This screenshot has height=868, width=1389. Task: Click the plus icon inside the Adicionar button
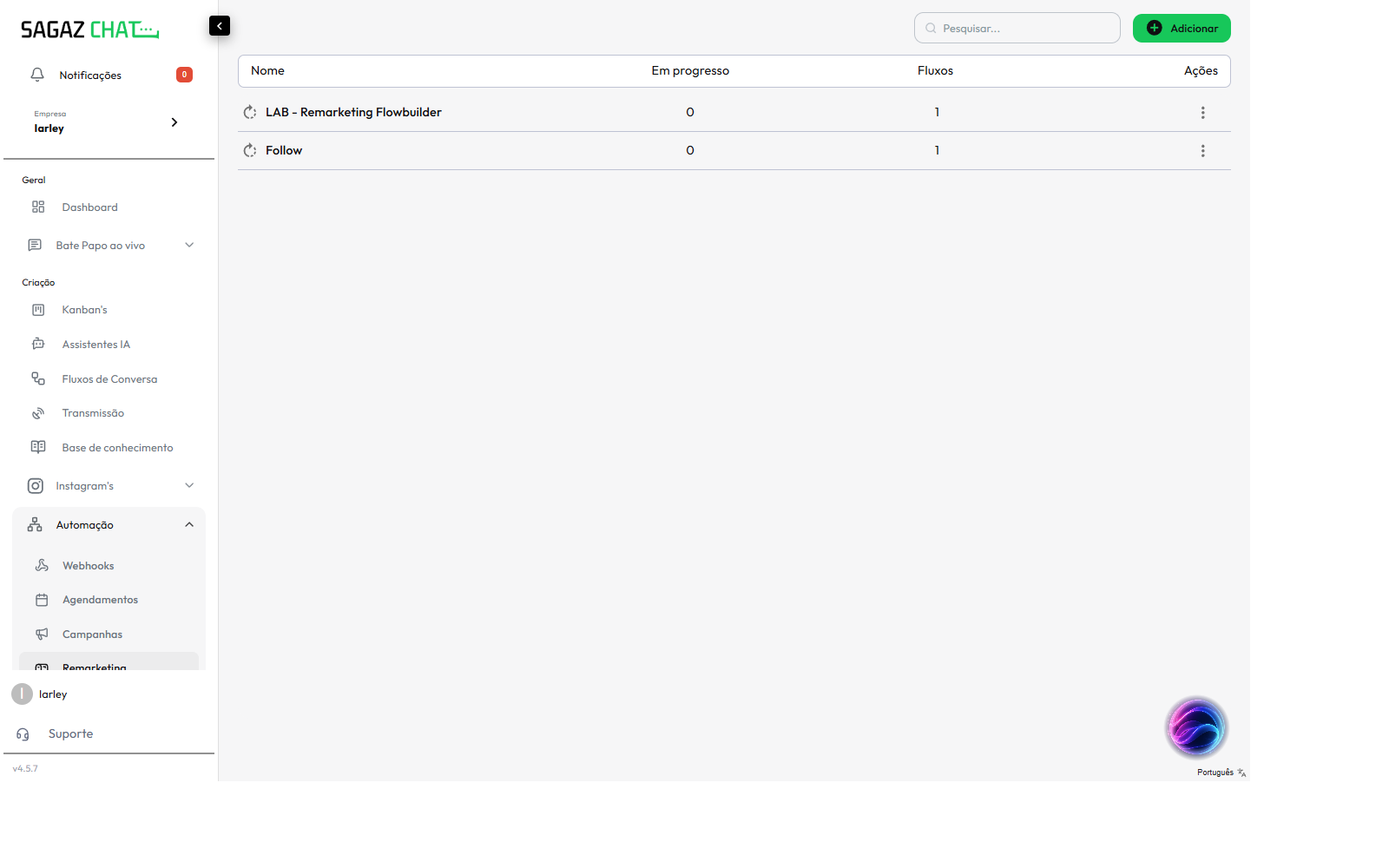point(1155,28)
